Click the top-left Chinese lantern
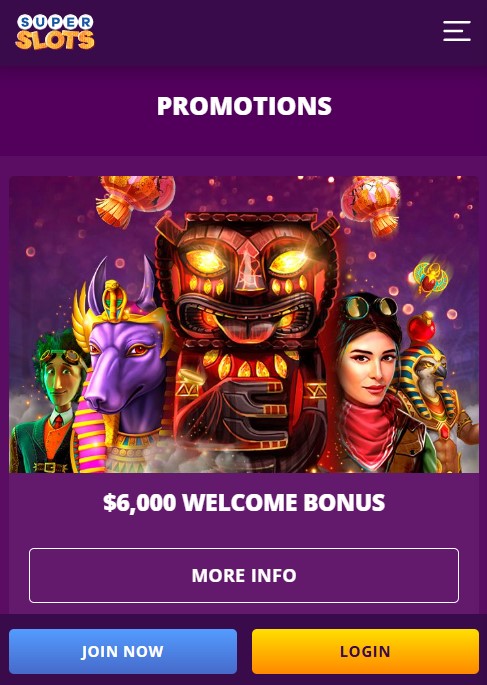 135,199
